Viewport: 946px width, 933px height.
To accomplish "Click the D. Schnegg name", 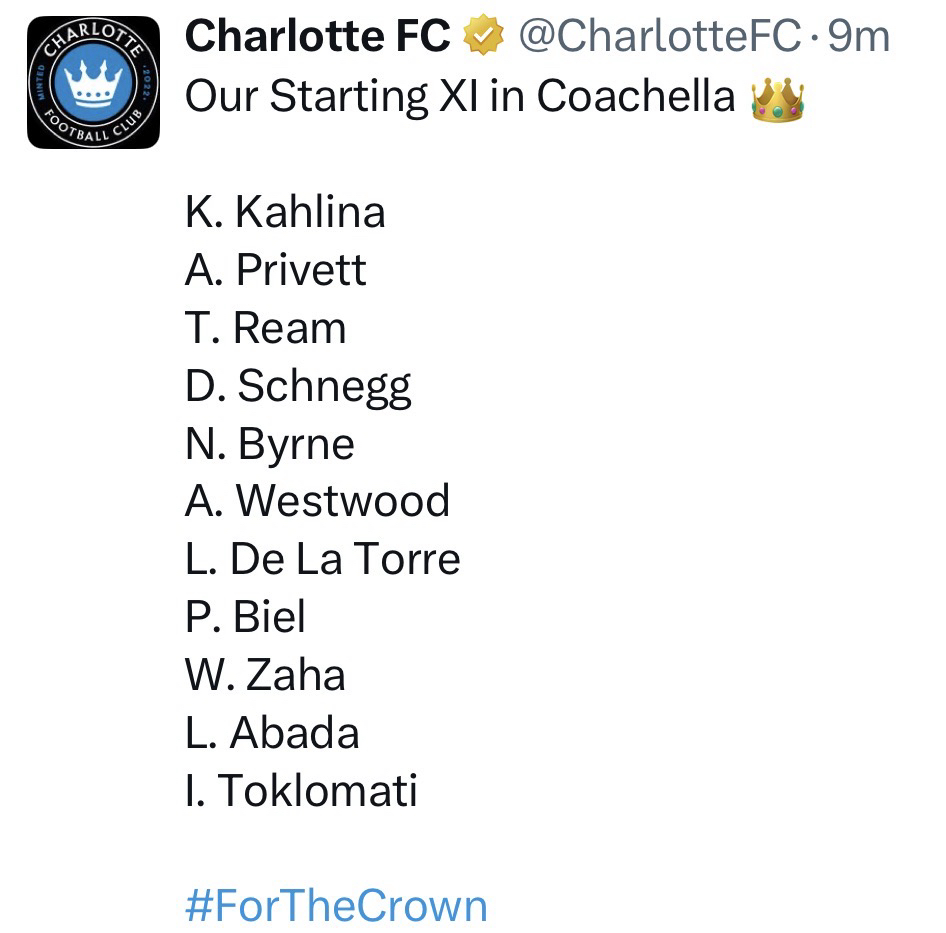I will pos(298,386).
